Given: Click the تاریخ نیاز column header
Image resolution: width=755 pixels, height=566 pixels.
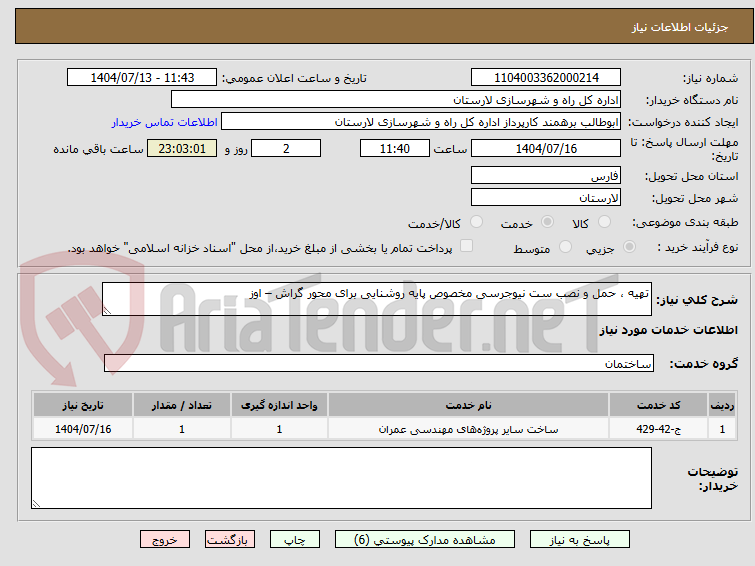Looking at the screenshot, I should 83,405.
